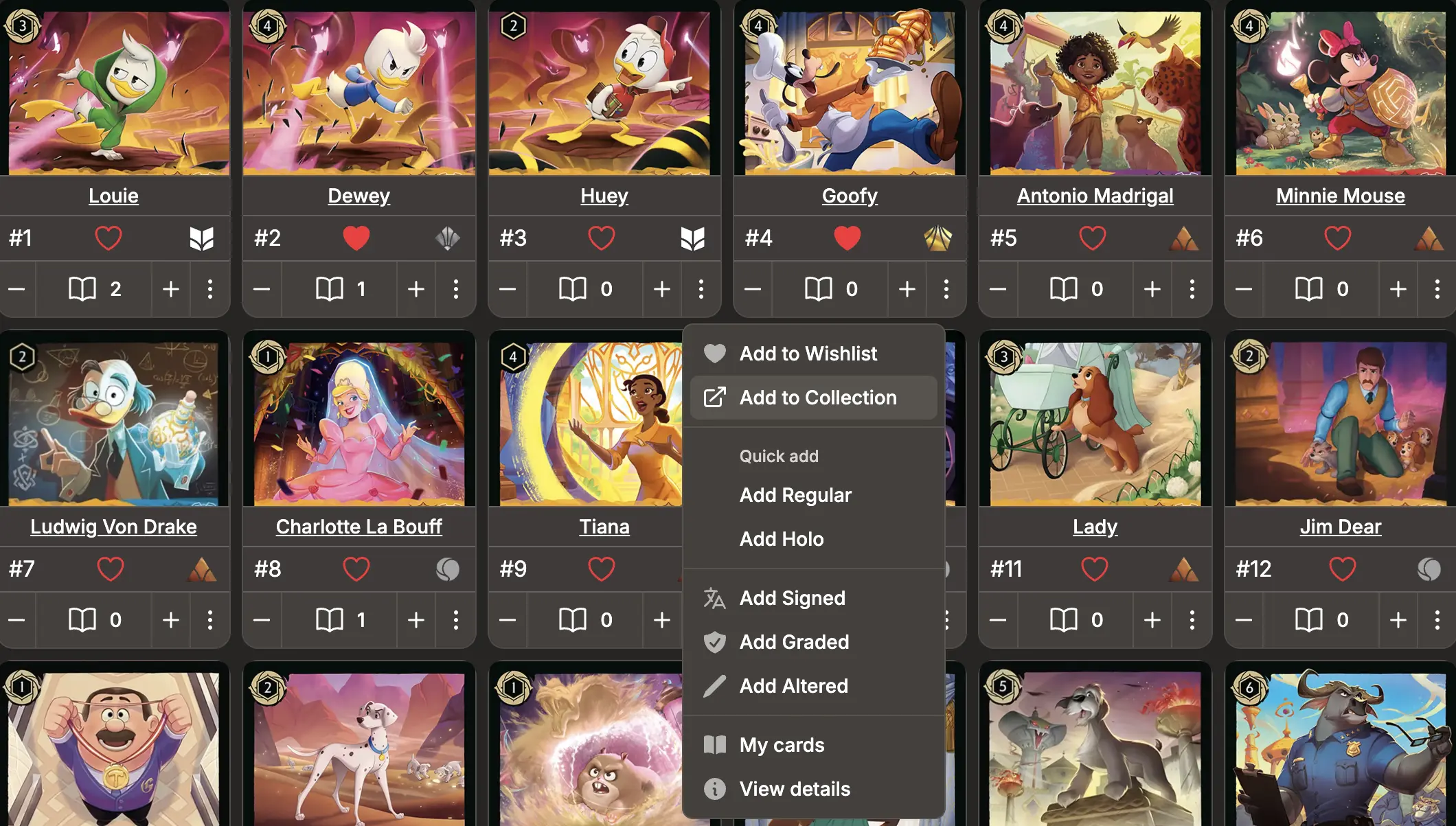Click the rarity icon on Goofy card
Image resolution: width=1456 pixels, height=826 pixels.
[x=937, y=238]
